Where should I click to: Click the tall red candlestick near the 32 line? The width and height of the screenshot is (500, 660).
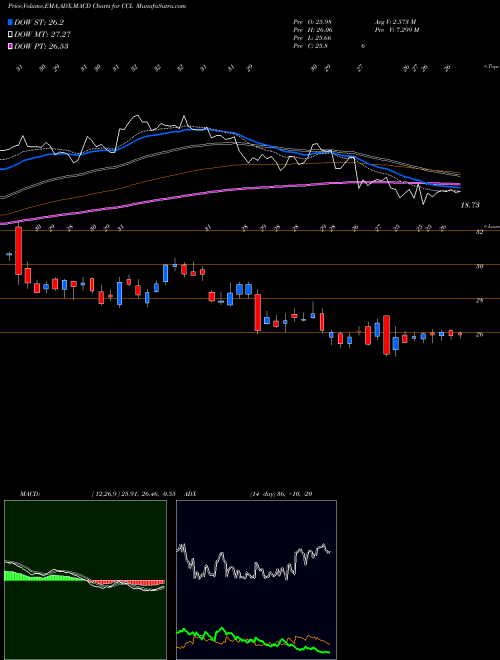(x=19, y=251)
